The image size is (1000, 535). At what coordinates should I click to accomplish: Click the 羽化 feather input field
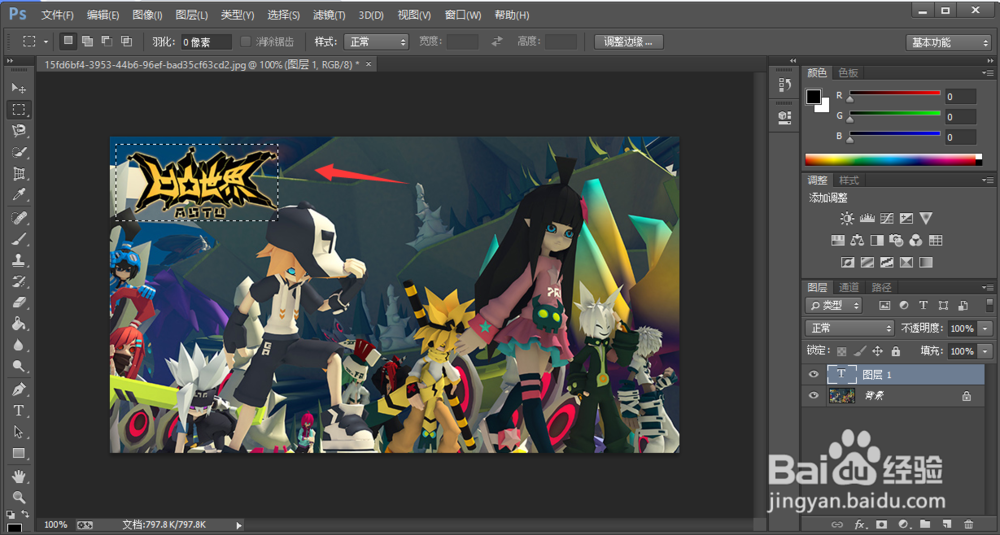(x=206, y=42)
